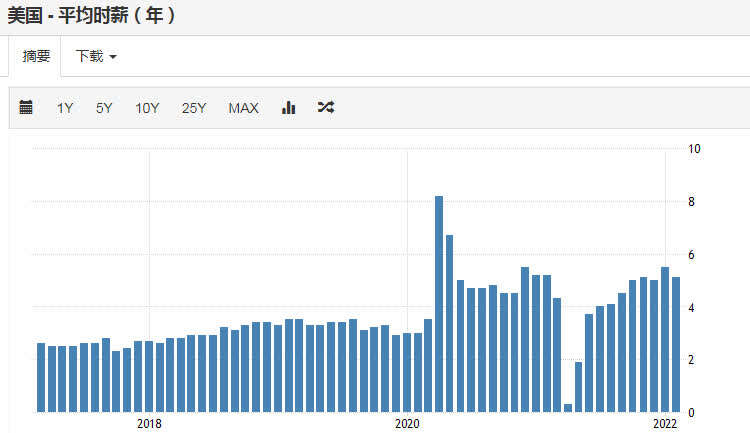Click the 2022 x-axis label
The width and height of the screenshot is (750, 433).
point(665,424)
